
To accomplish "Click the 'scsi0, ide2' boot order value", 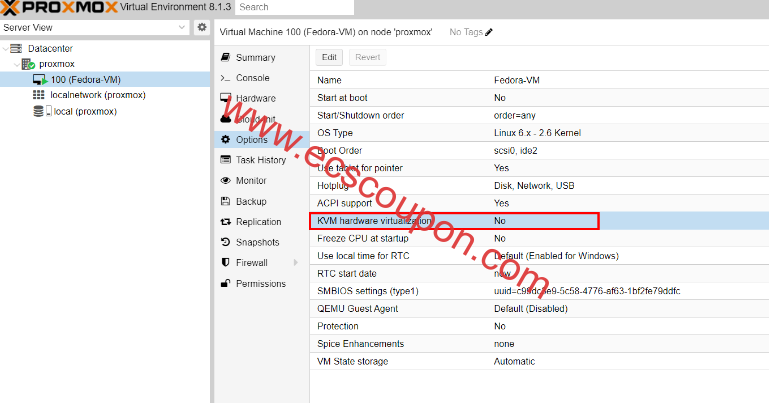I will coord(515,151).
